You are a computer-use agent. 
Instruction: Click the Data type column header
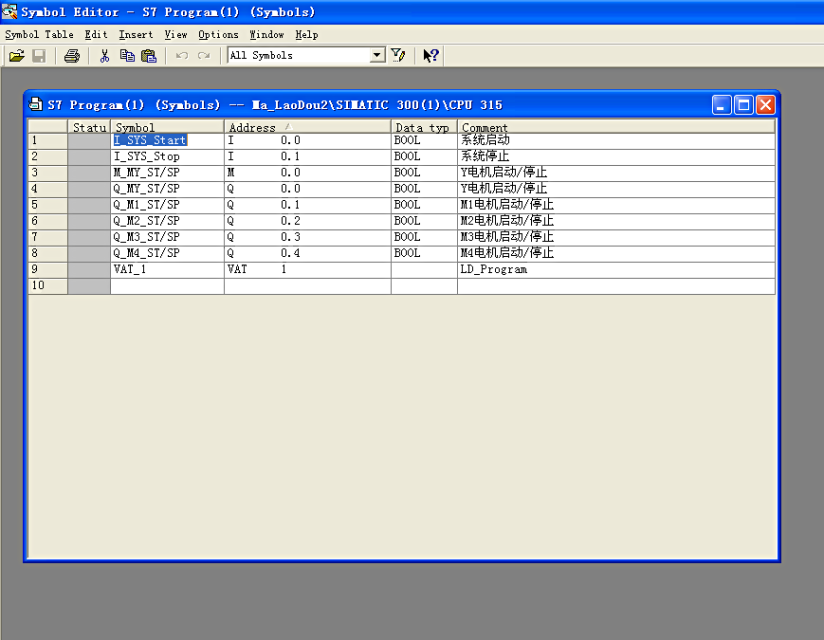point(424,127)
